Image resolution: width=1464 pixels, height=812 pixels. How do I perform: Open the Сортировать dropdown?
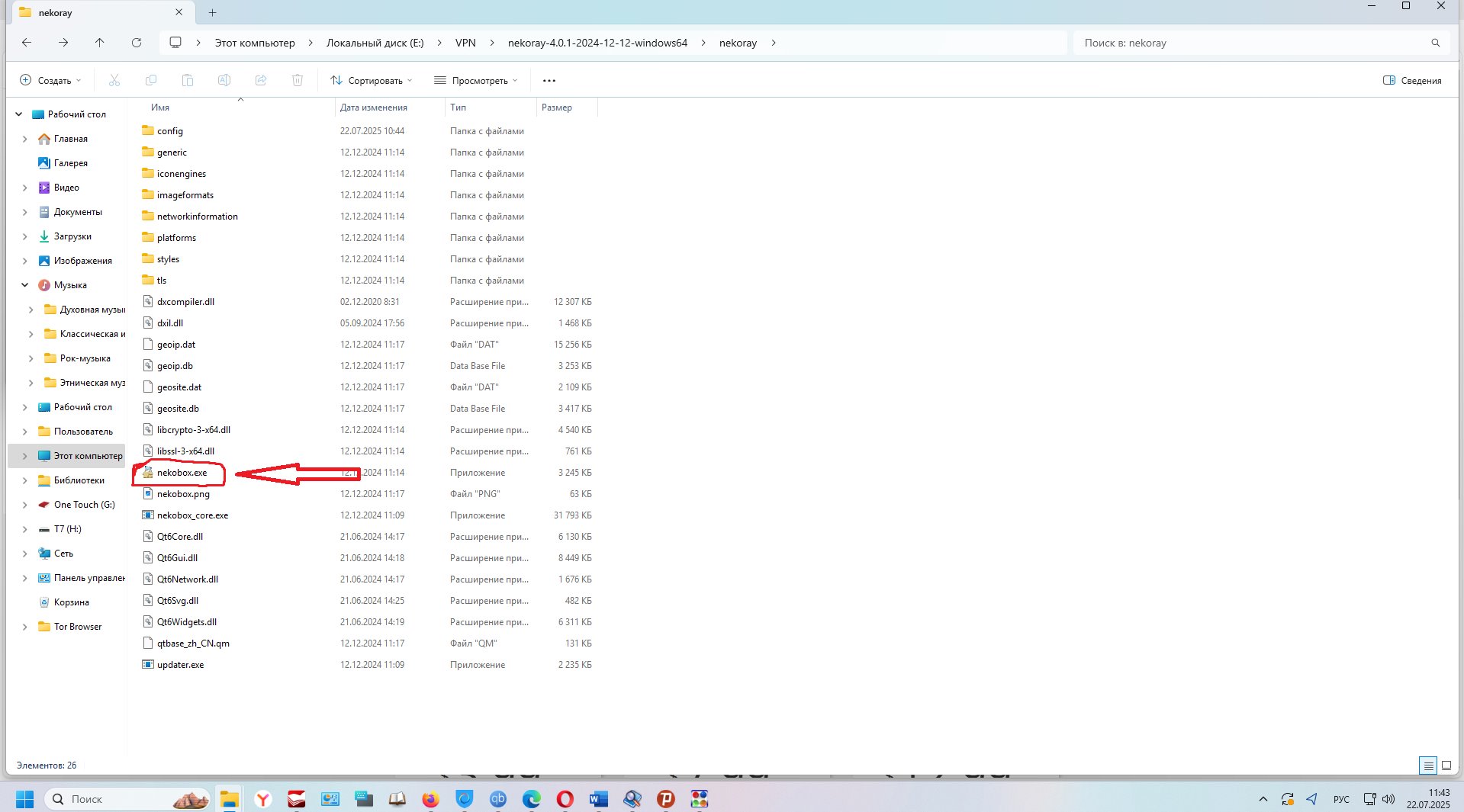point(372,80)
